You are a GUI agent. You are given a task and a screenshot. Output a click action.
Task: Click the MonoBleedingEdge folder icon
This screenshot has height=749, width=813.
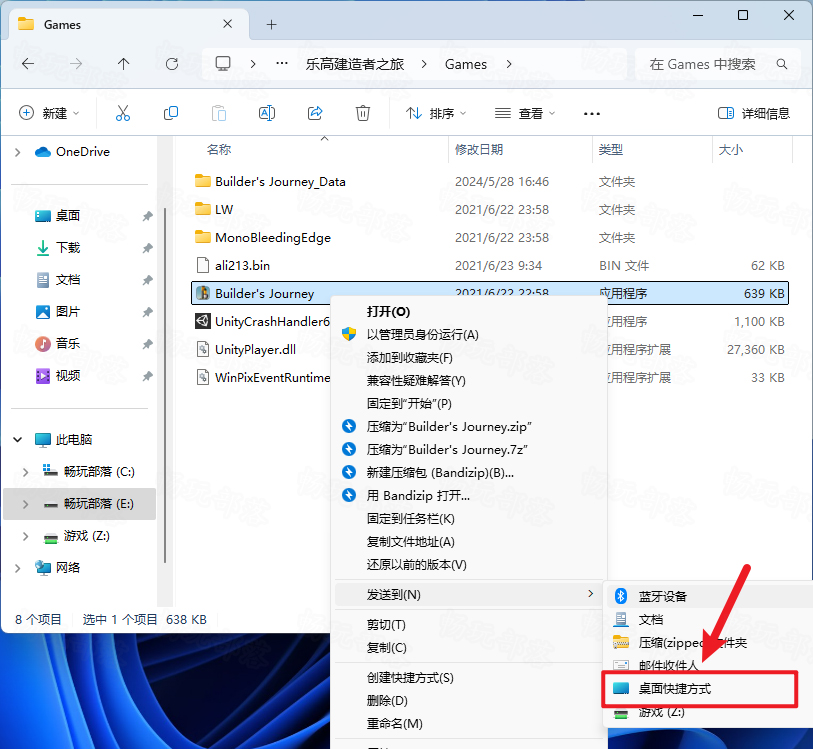pos(203,237)
